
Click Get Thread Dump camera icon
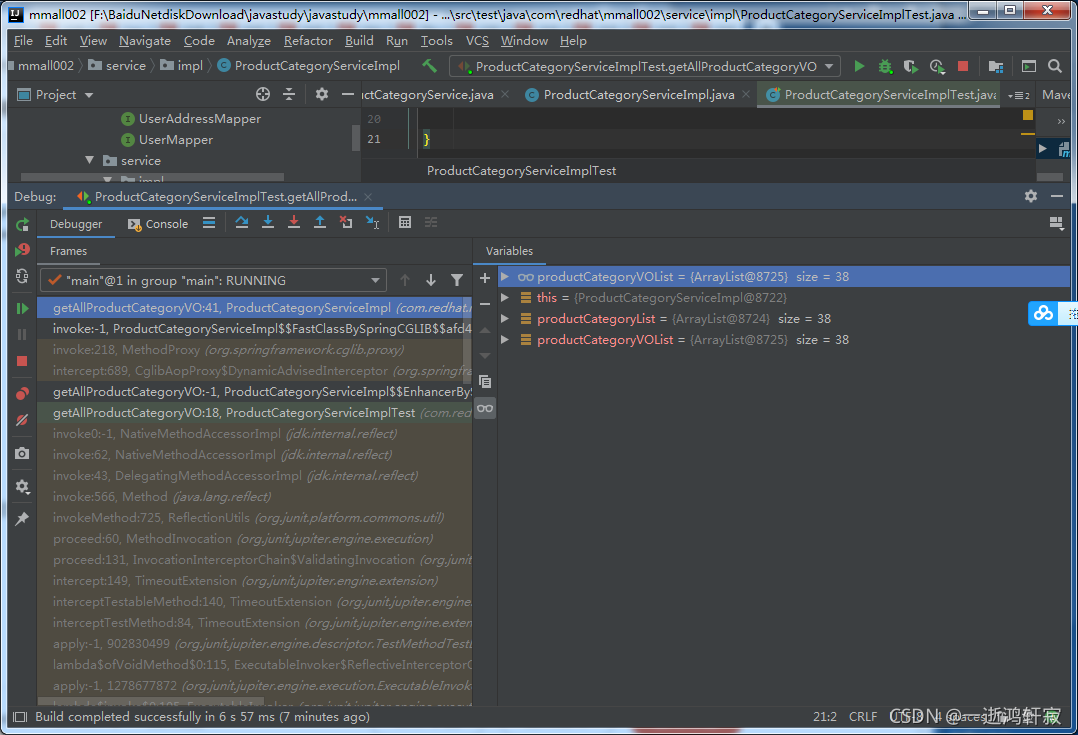click(x=22, y=453)
